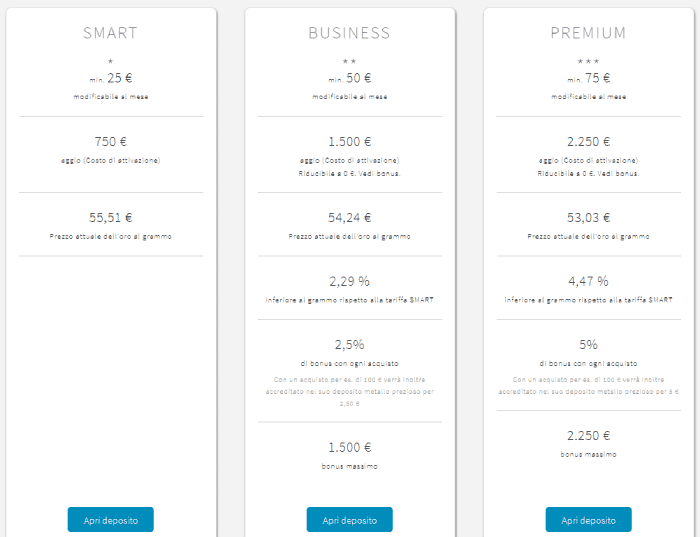Select the 4,47 % discount figure
Viewport: 700px width, 537px height.
588,281
